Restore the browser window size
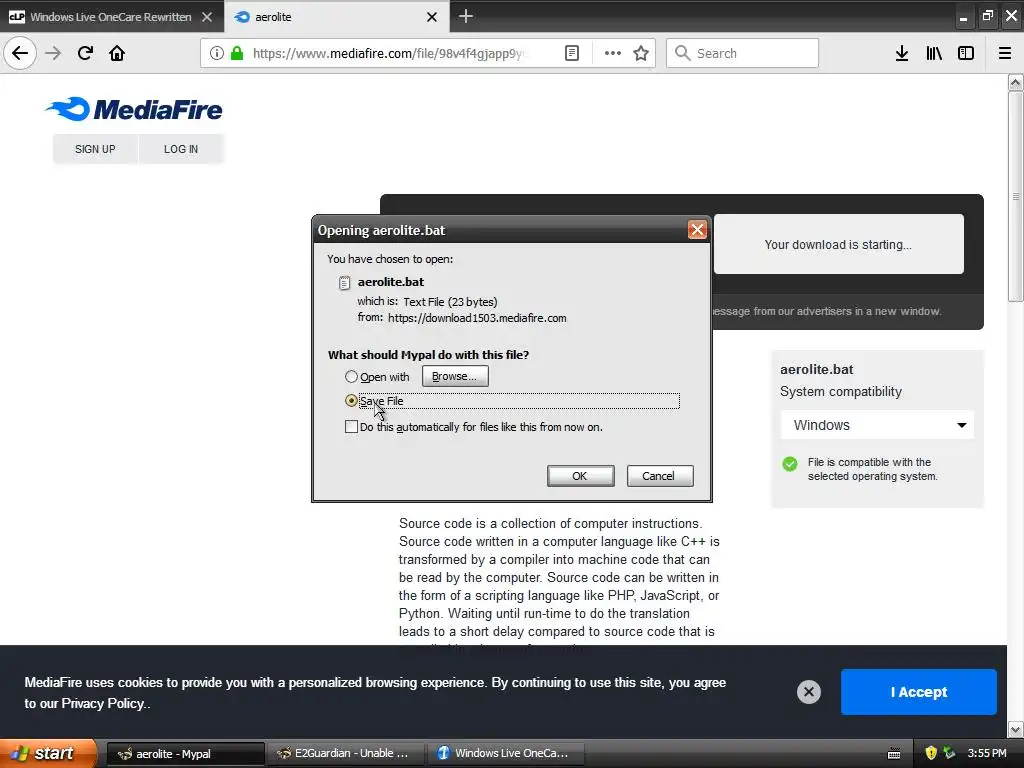This screenshot has width=1024, height=768. (x=987, y=16)
